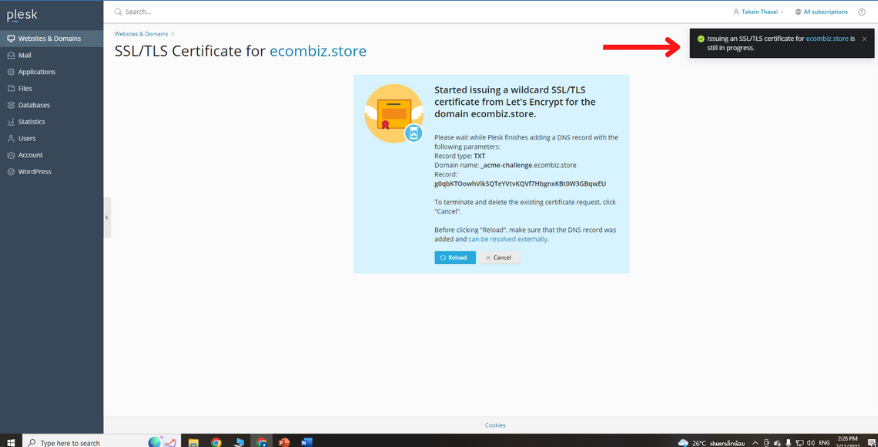Click the green check icon in notification

(x=700, y=39)
